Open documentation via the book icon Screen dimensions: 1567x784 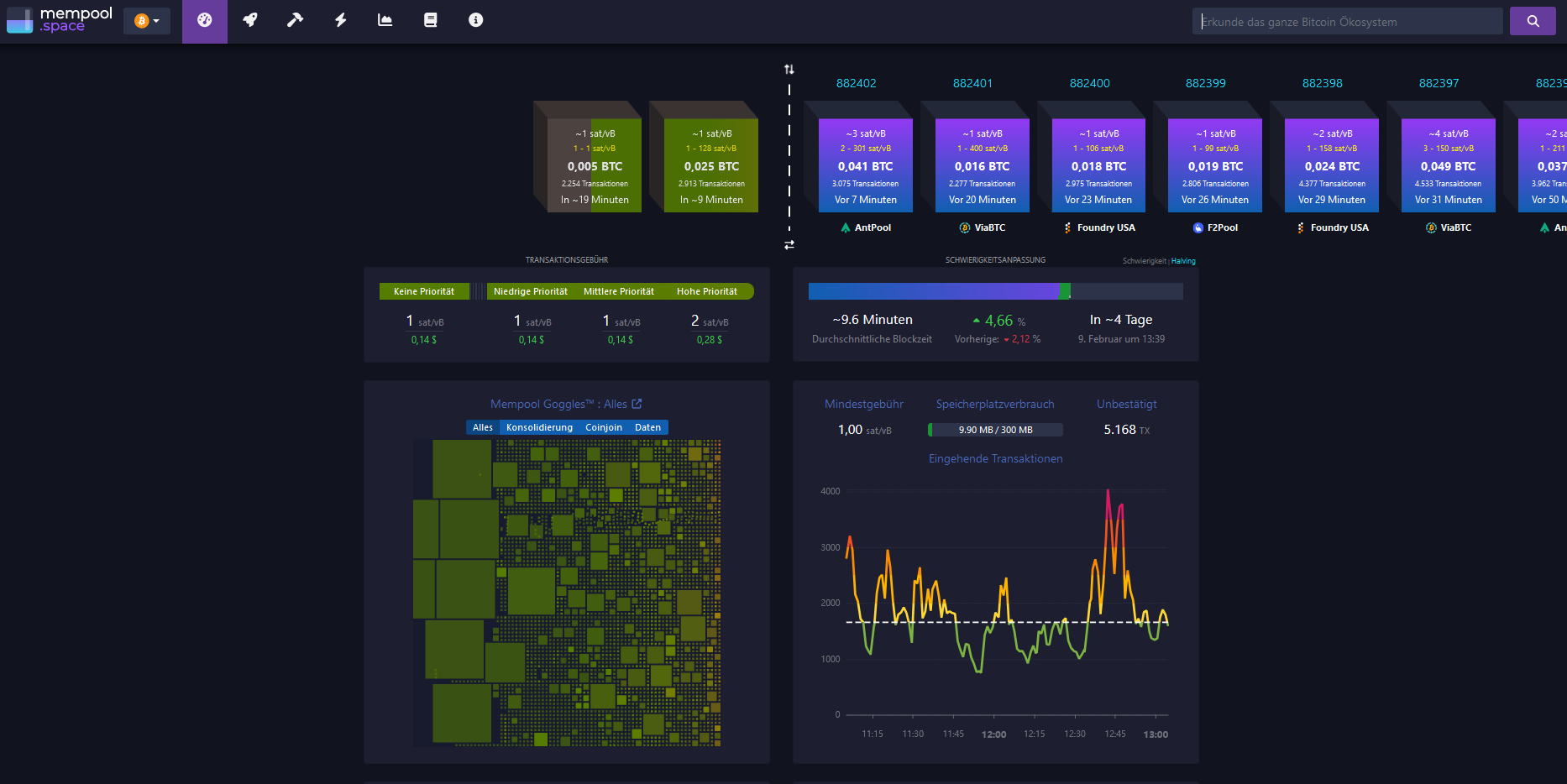430,20
